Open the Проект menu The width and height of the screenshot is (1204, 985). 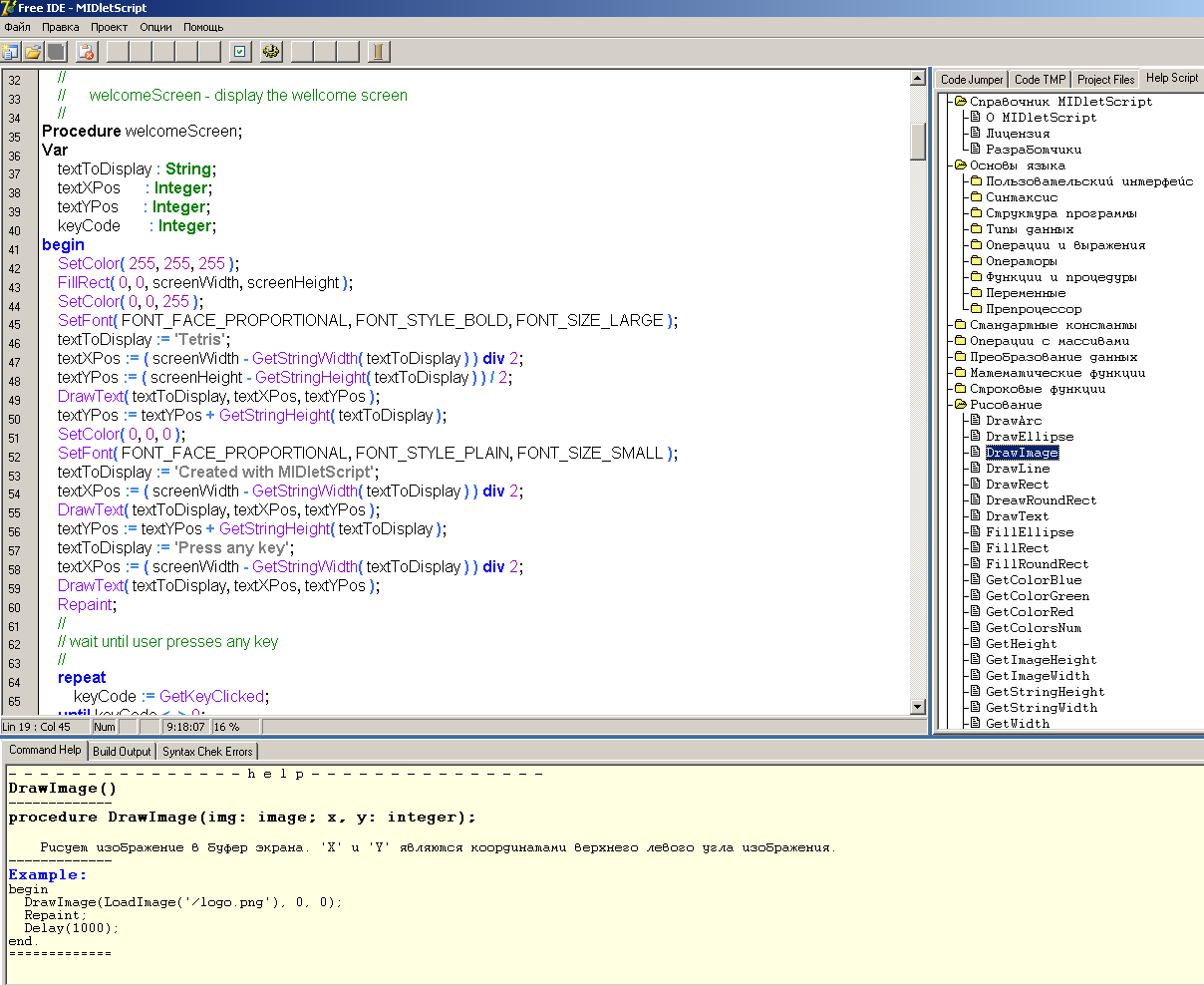[x=109, y=27]
